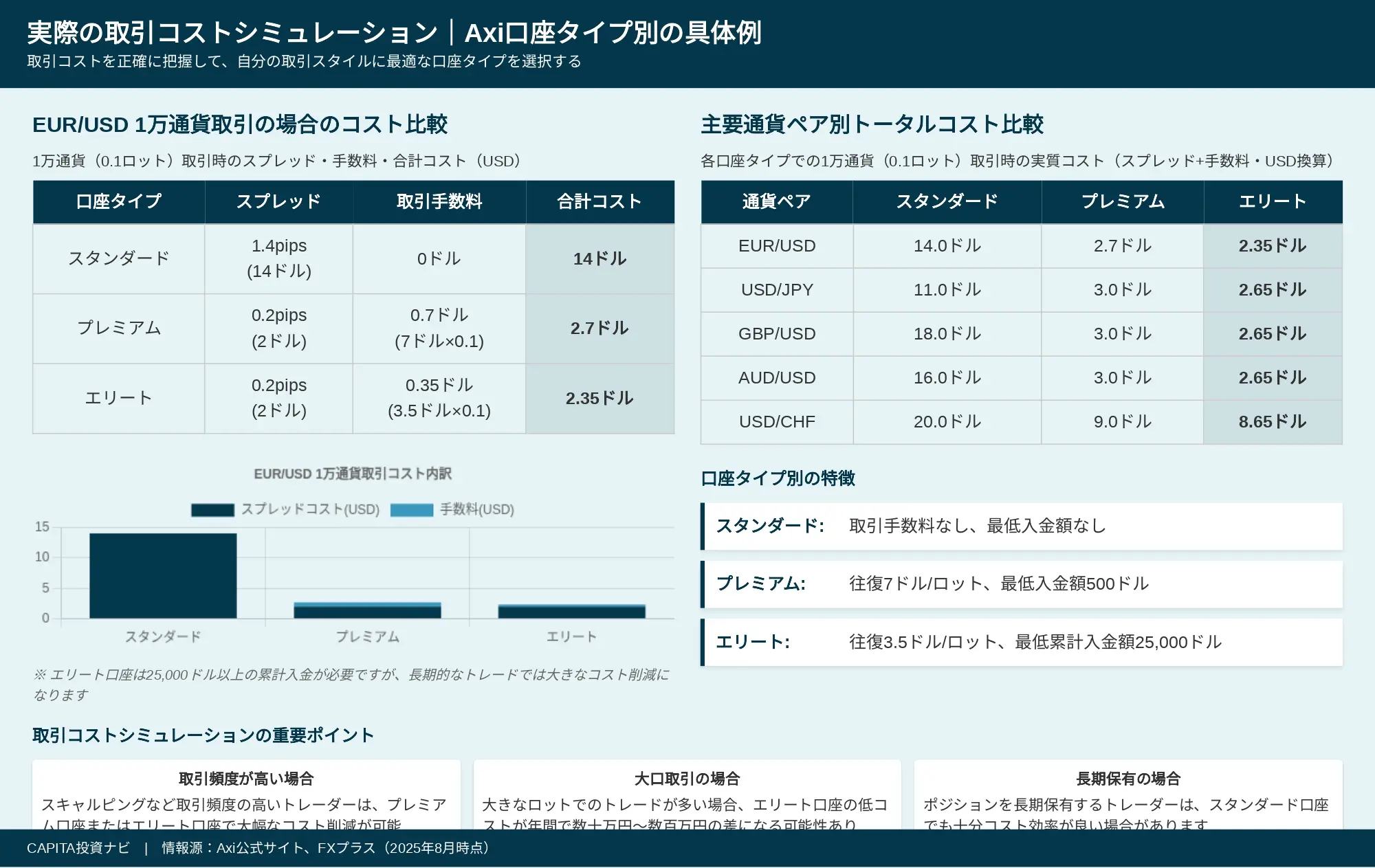Viewport: 1375px width, 868px height.
Task: Click the EUR/USD row label
Action: point(777,246)
